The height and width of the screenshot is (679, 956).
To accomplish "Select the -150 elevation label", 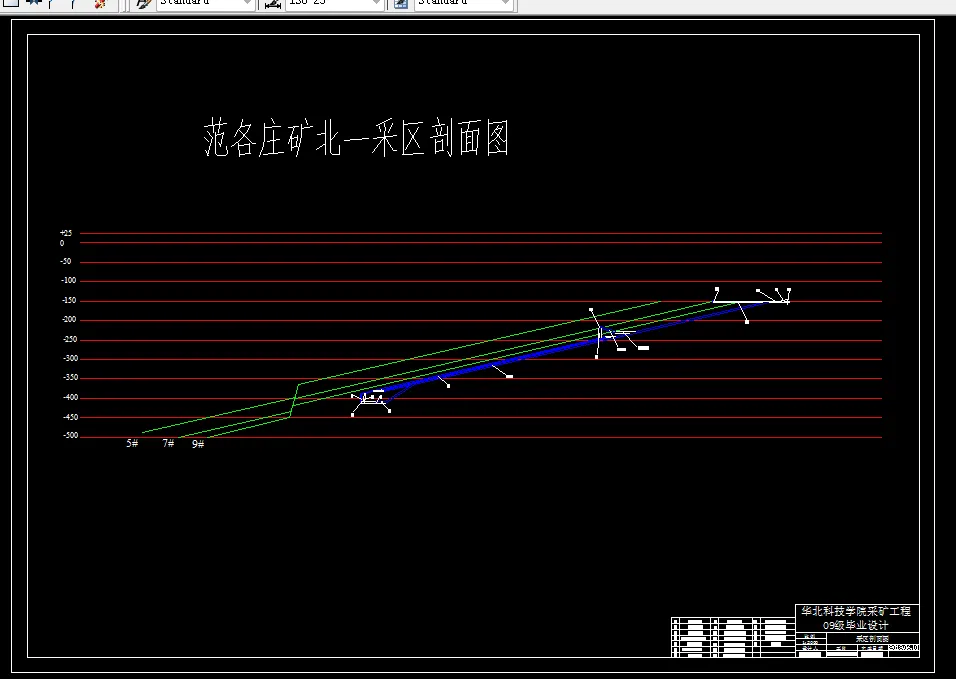I will click(x=69, y=300).
